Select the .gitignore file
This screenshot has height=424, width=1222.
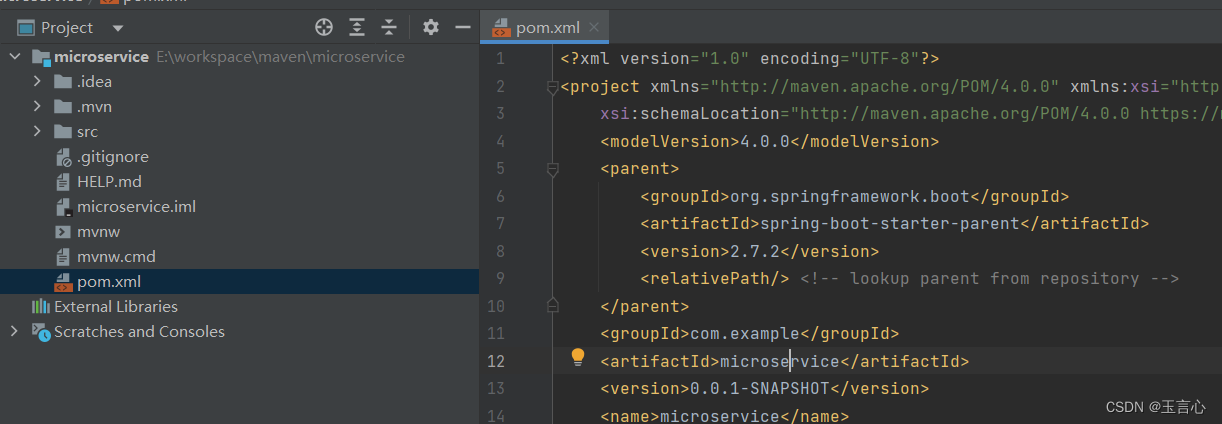click(113, 157)
